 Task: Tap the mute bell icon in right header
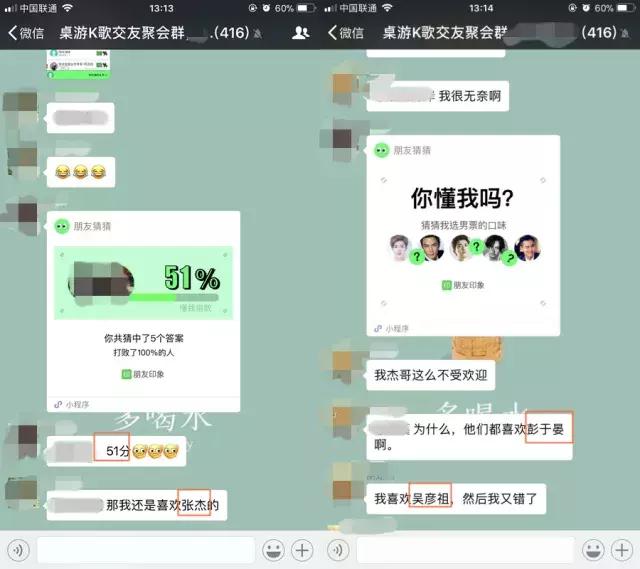[625, 33]
